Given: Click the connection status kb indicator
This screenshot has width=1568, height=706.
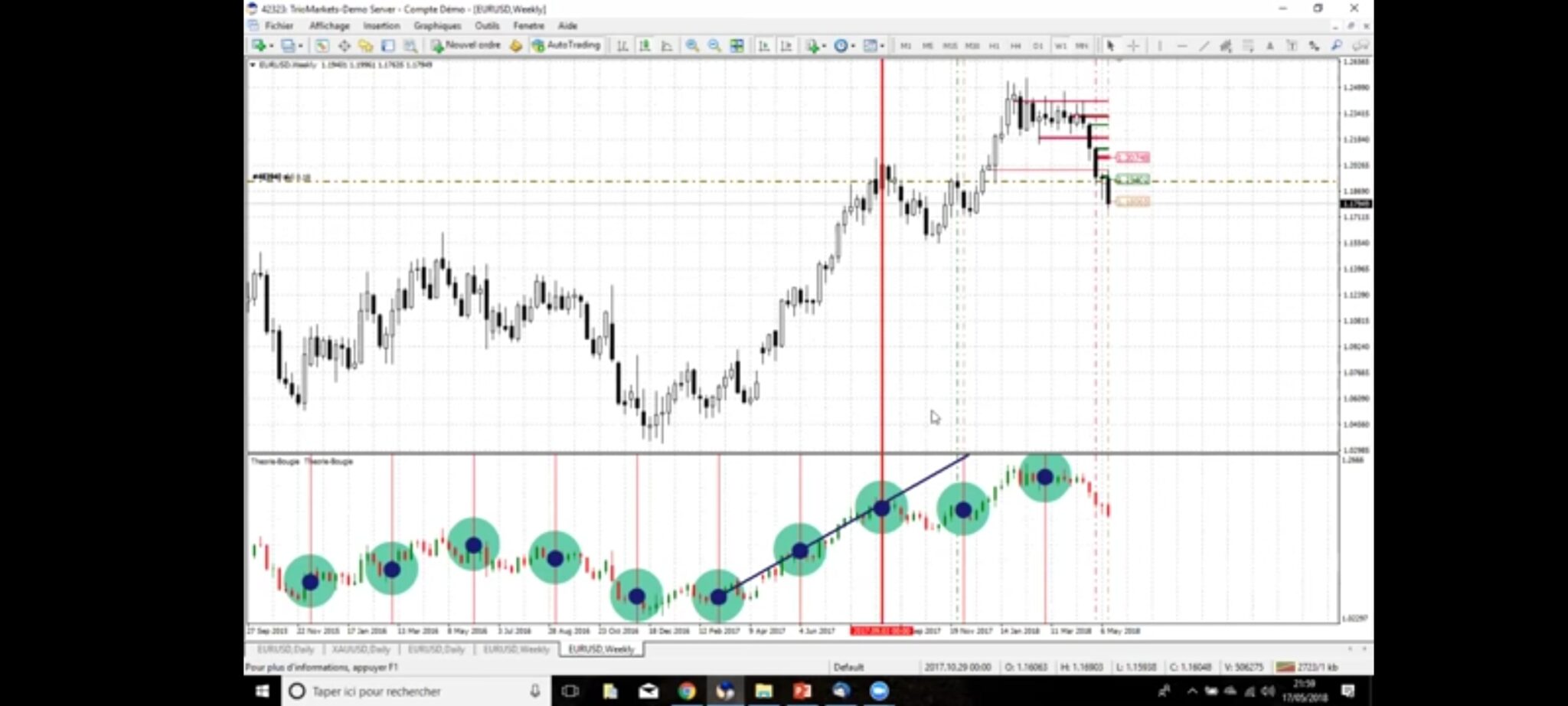Looking at the screenshot, I should (x=1307, y=667).
